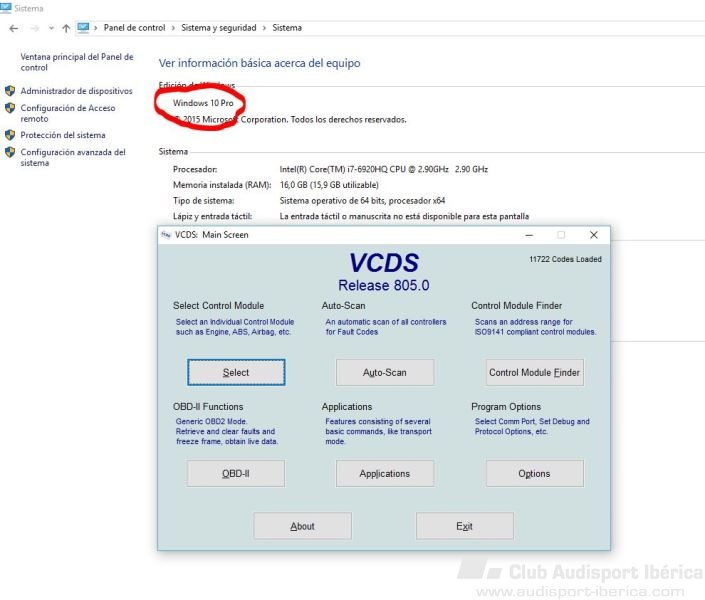705x600 pixels.
Task: Open recent locations dropdown chevron
Action: (x=51, y=28)
